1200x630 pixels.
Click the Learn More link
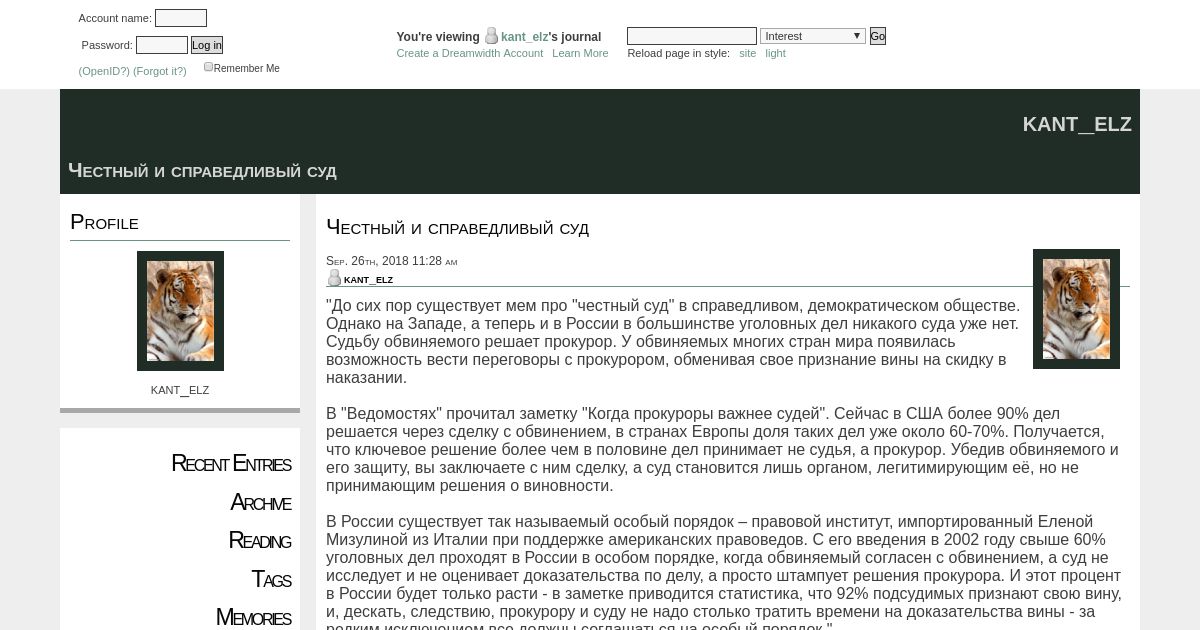click(x=580, y=53)
